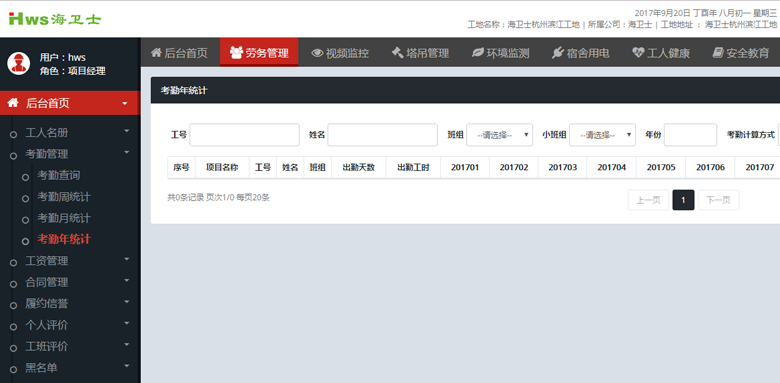Click the home icon beside 后台首页 in sidebar

[x=13, y=103]
